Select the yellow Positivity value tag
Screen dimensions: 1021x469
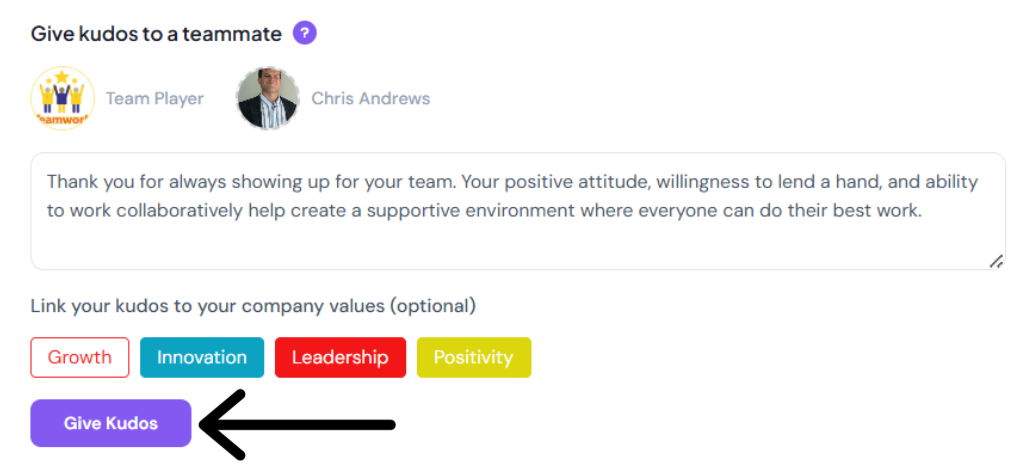pos(473,357)
